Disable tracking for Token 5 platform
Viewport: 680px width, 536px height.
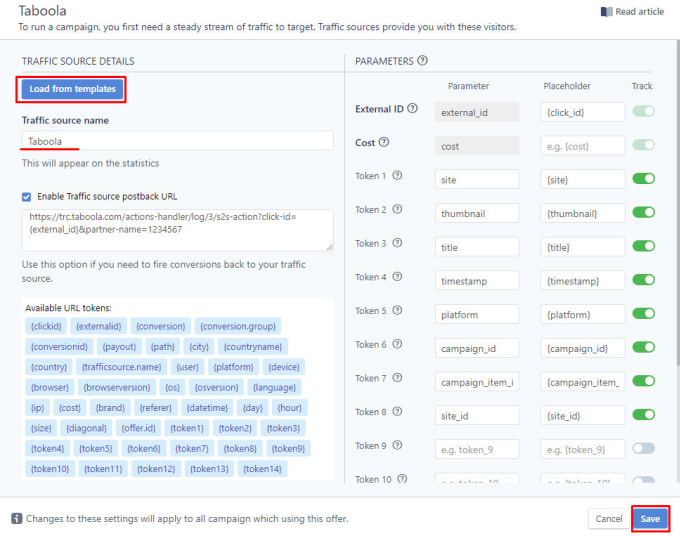[644, 314]
